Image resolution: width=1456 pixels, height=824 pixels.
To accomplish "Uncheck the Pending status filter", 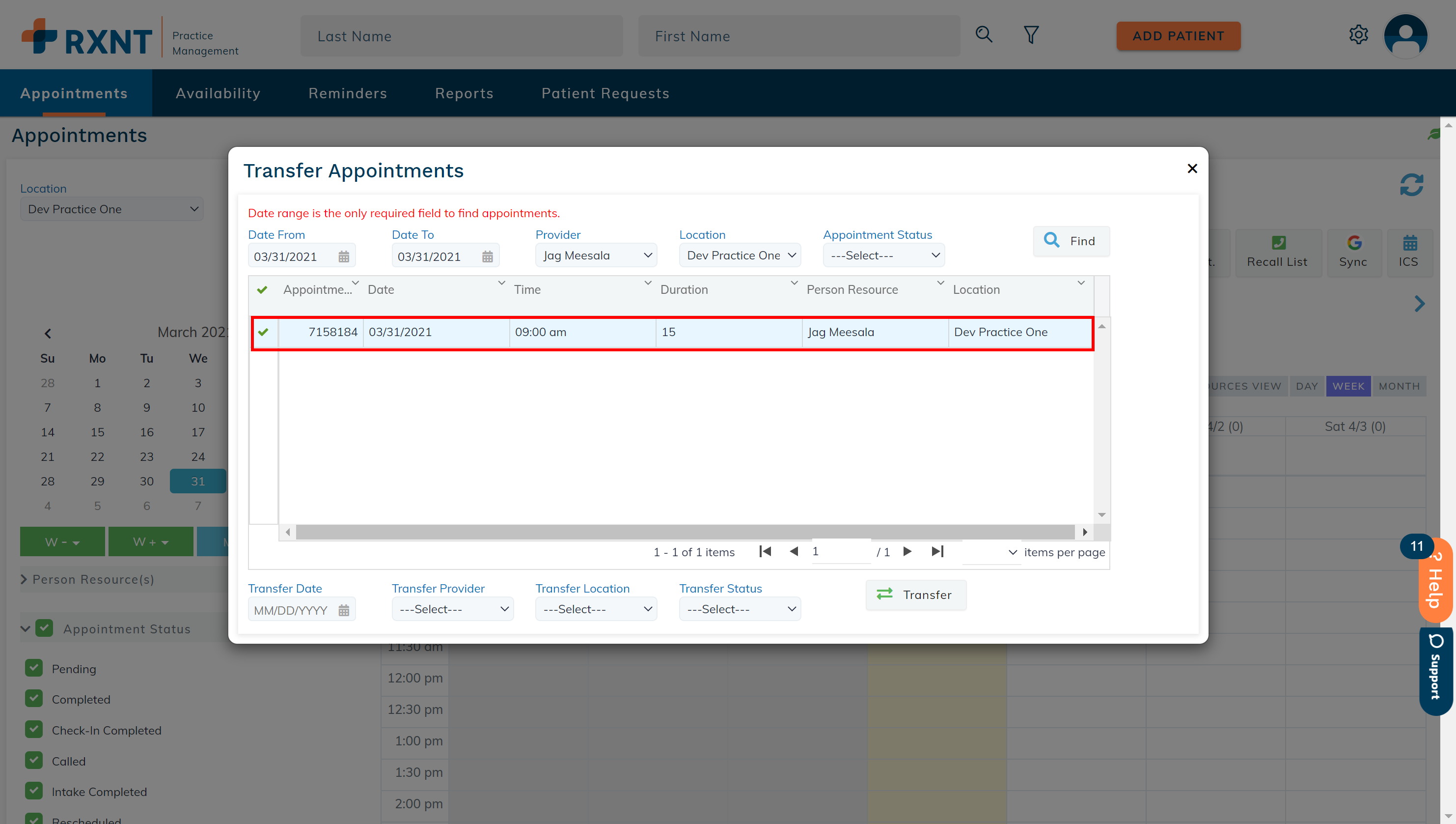I will click(34, 668).
